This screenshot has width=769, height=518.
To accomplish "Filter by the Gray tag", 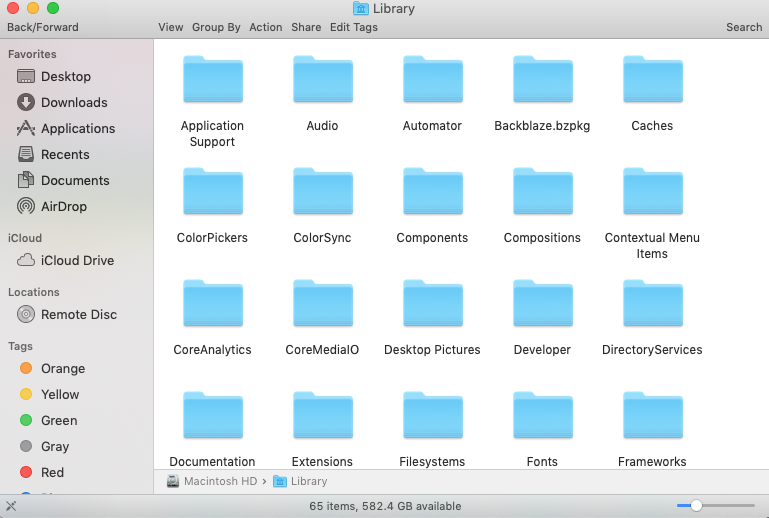I will click(45, 446).
